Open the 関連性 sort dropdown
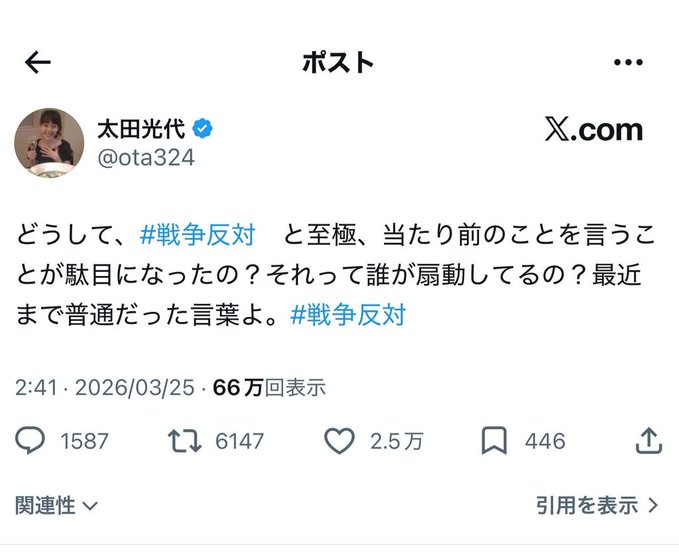 coord(56,506)
